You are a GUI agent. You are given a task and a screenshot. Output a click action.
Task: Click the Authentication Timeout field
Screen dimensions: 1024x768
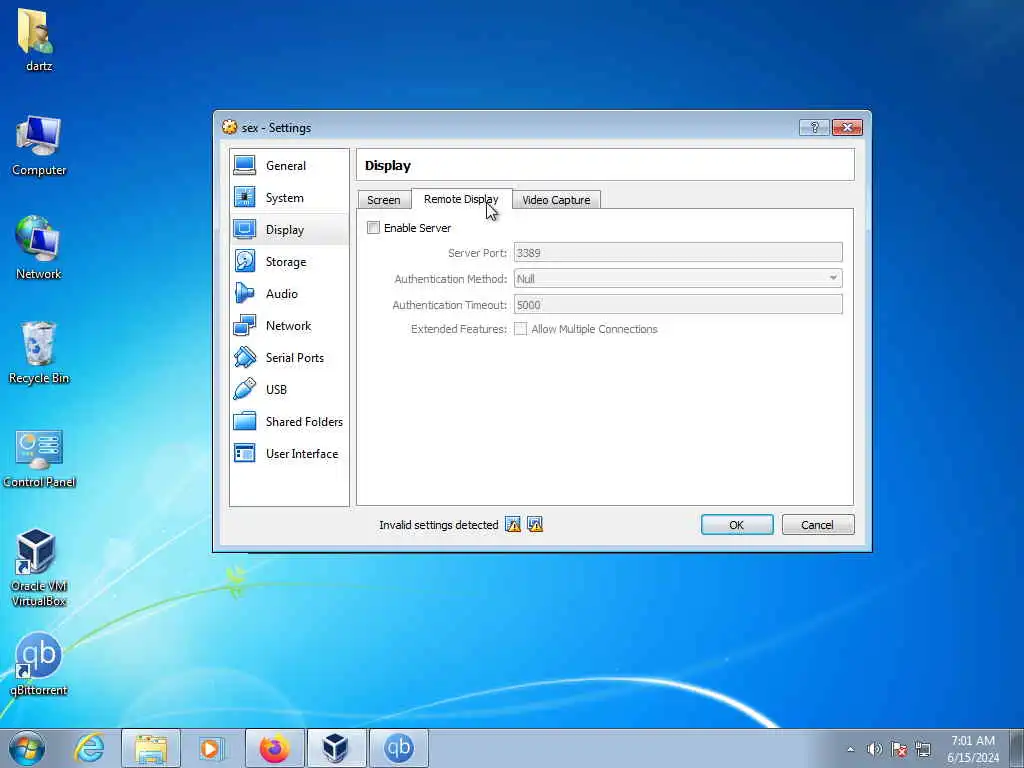678,304
